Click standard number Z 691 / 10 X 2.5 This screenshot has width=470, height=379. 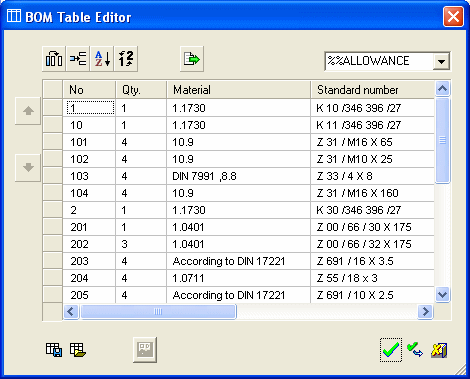point(372,295)
